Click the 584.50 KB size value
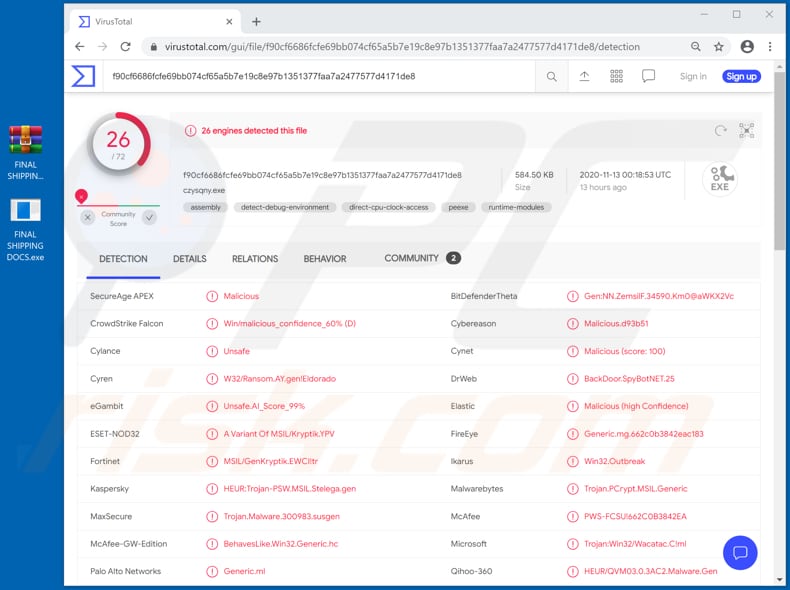The image size is (790, 590). point(534,175)
